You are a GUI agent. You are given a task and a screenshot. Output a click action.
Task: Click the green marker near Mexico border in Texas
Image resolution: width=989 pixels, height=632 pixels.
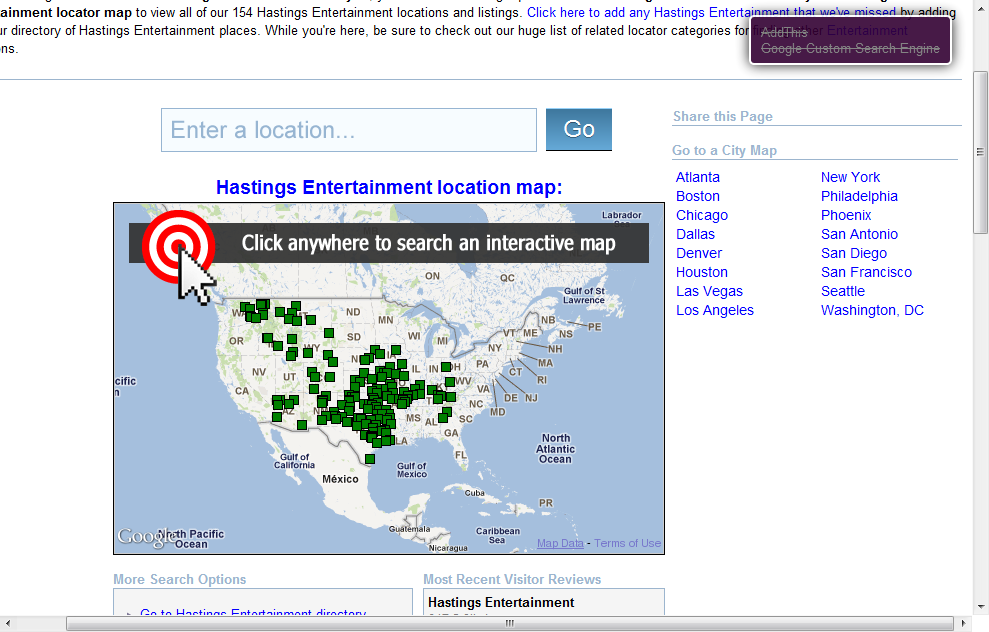point(370,459)
